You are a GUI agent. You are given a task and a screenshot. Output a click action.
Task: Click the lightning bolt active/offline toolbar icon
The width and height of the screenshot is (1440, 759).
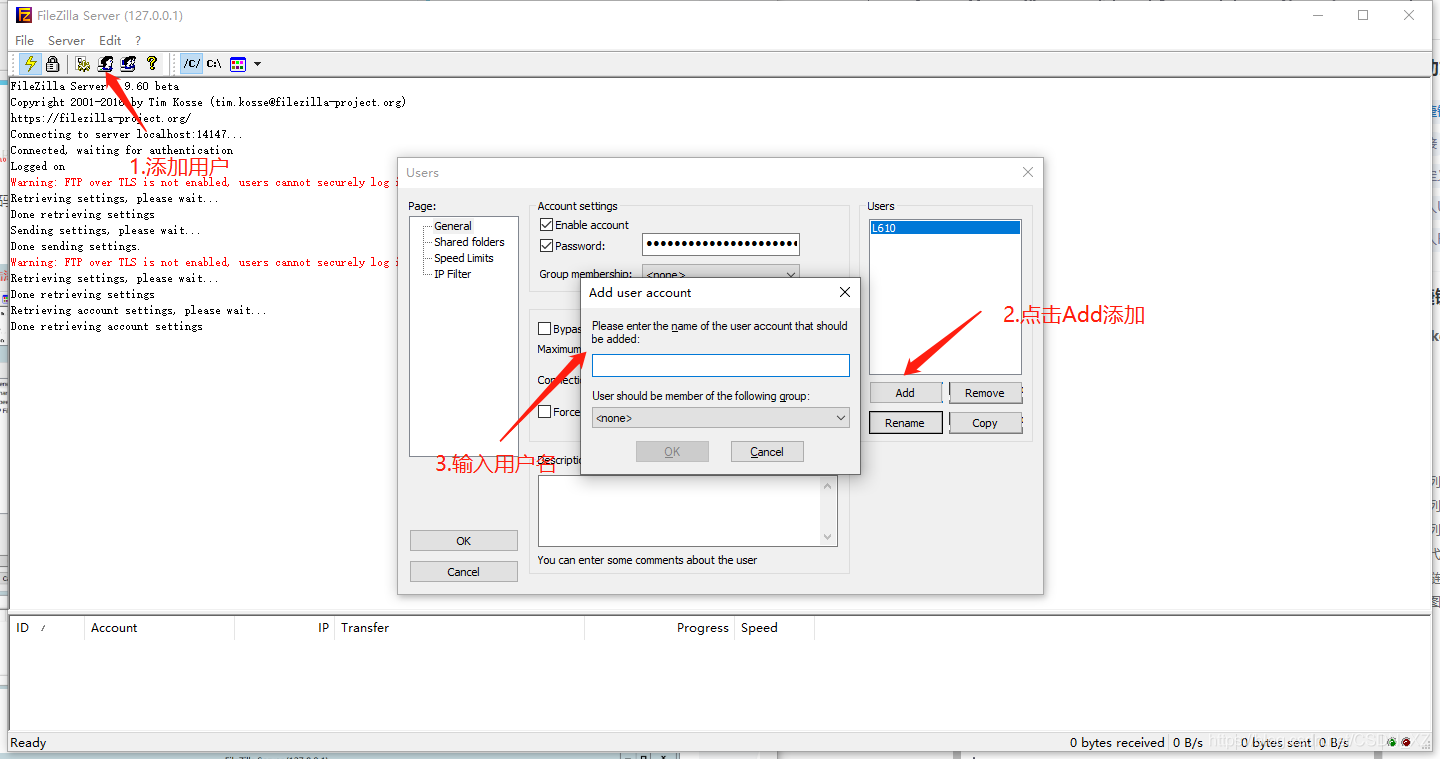30,64
